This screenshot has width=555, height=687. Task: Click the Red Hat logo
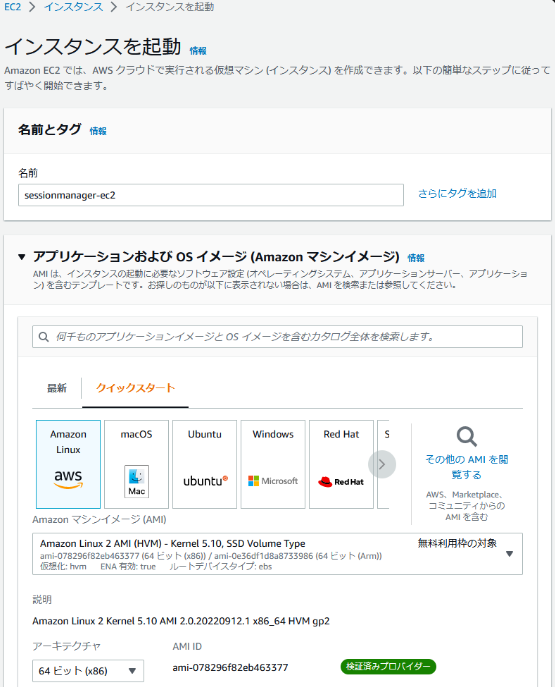tap(341, 482)
